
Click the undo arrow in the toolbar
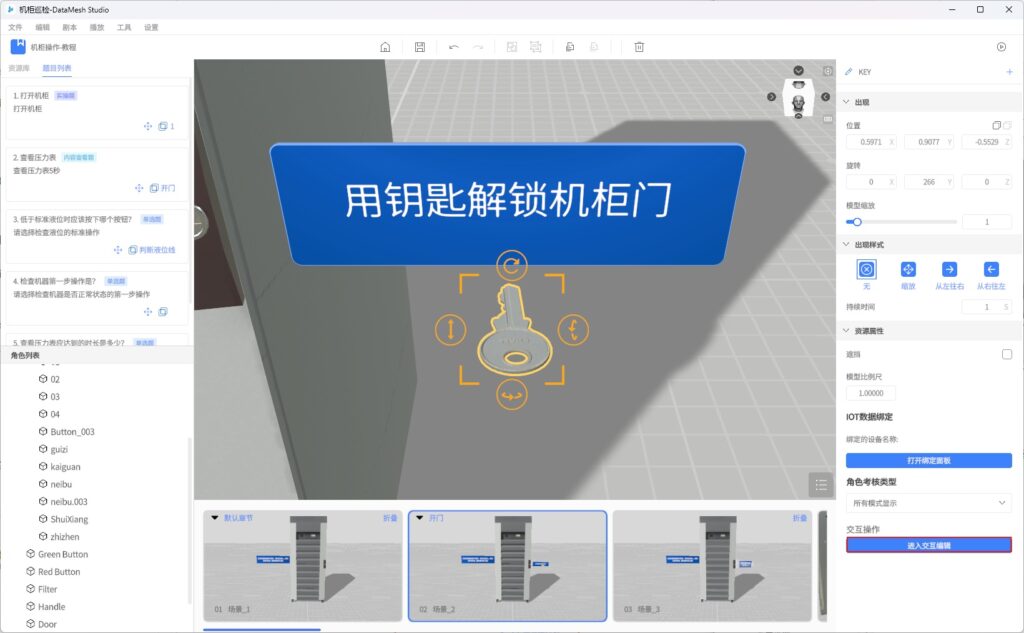454,47
